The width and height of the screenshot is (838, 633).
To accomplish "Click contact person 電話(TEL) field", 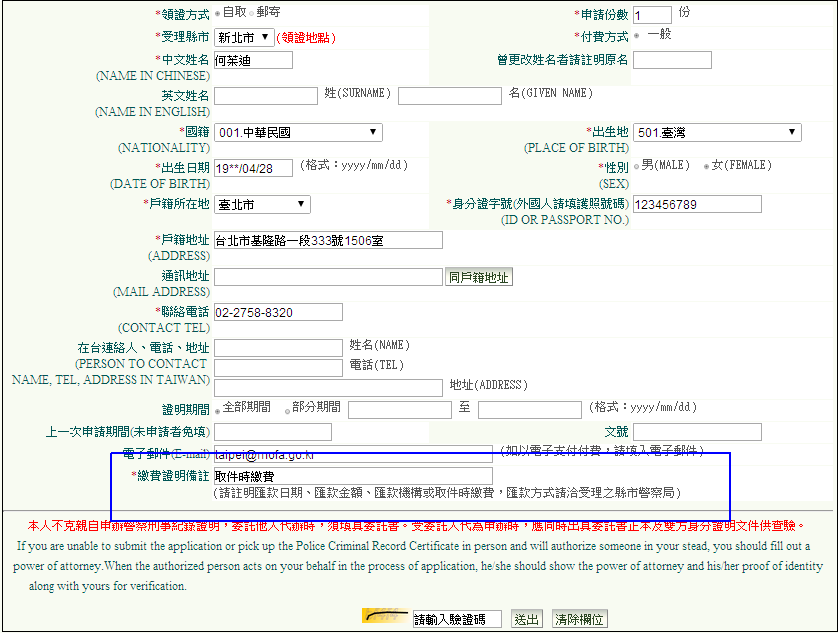I will click(278, 367).
